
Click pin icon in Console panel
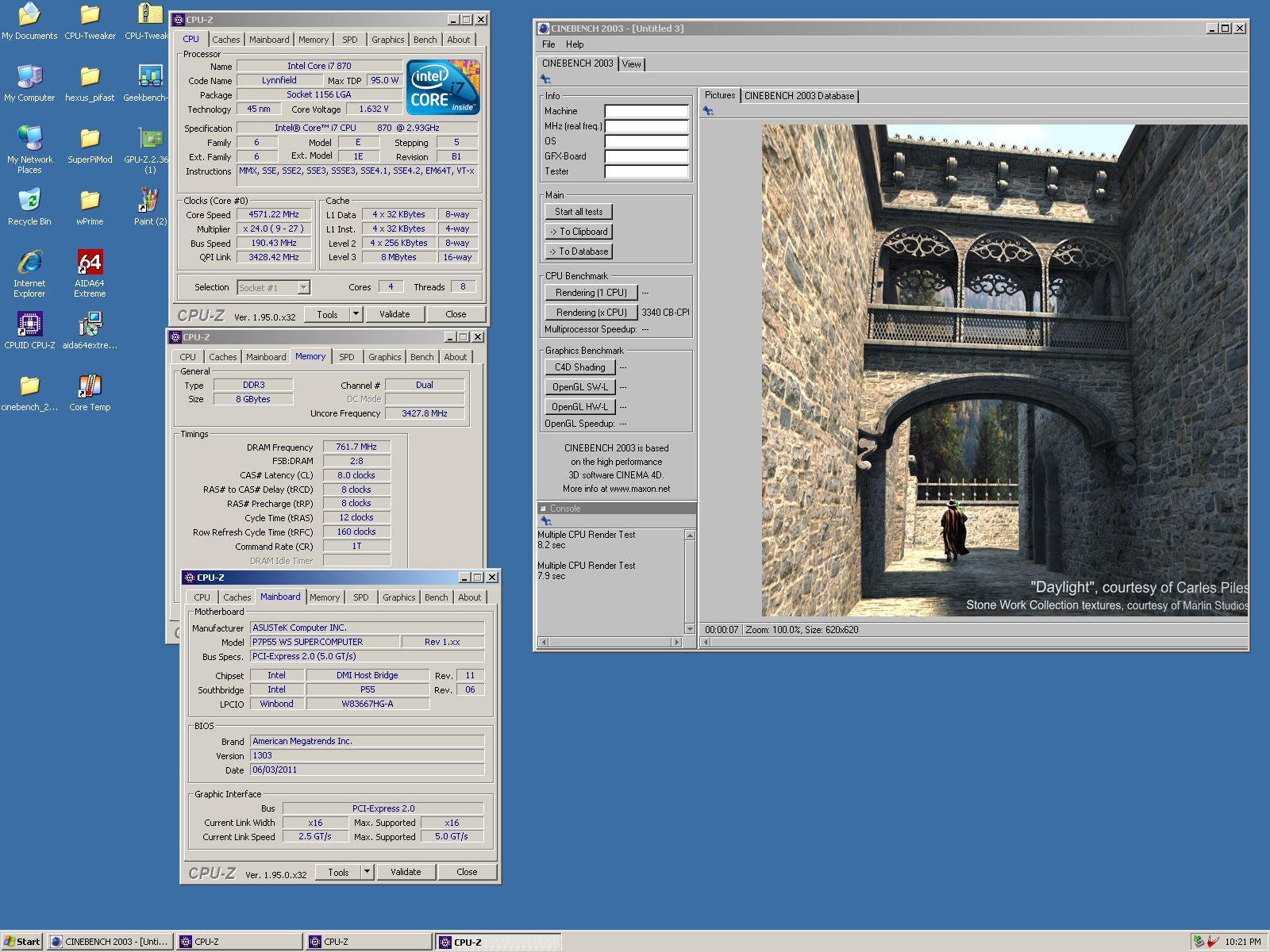[545, 521]
